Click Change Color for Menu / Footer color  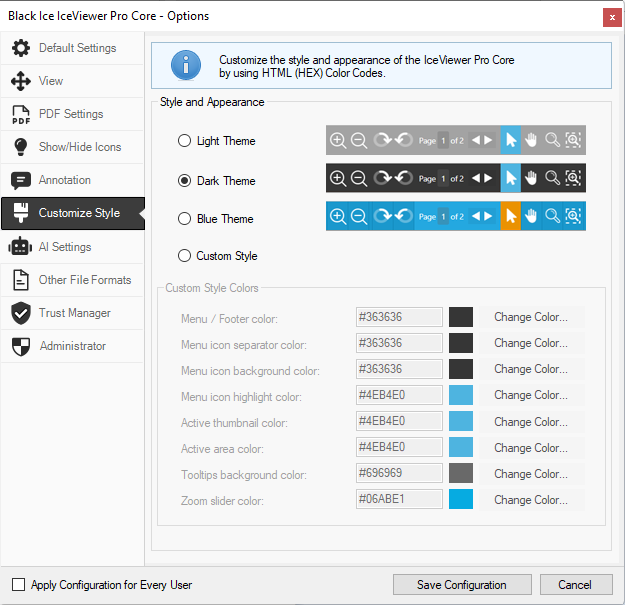(x=531, y=317)
